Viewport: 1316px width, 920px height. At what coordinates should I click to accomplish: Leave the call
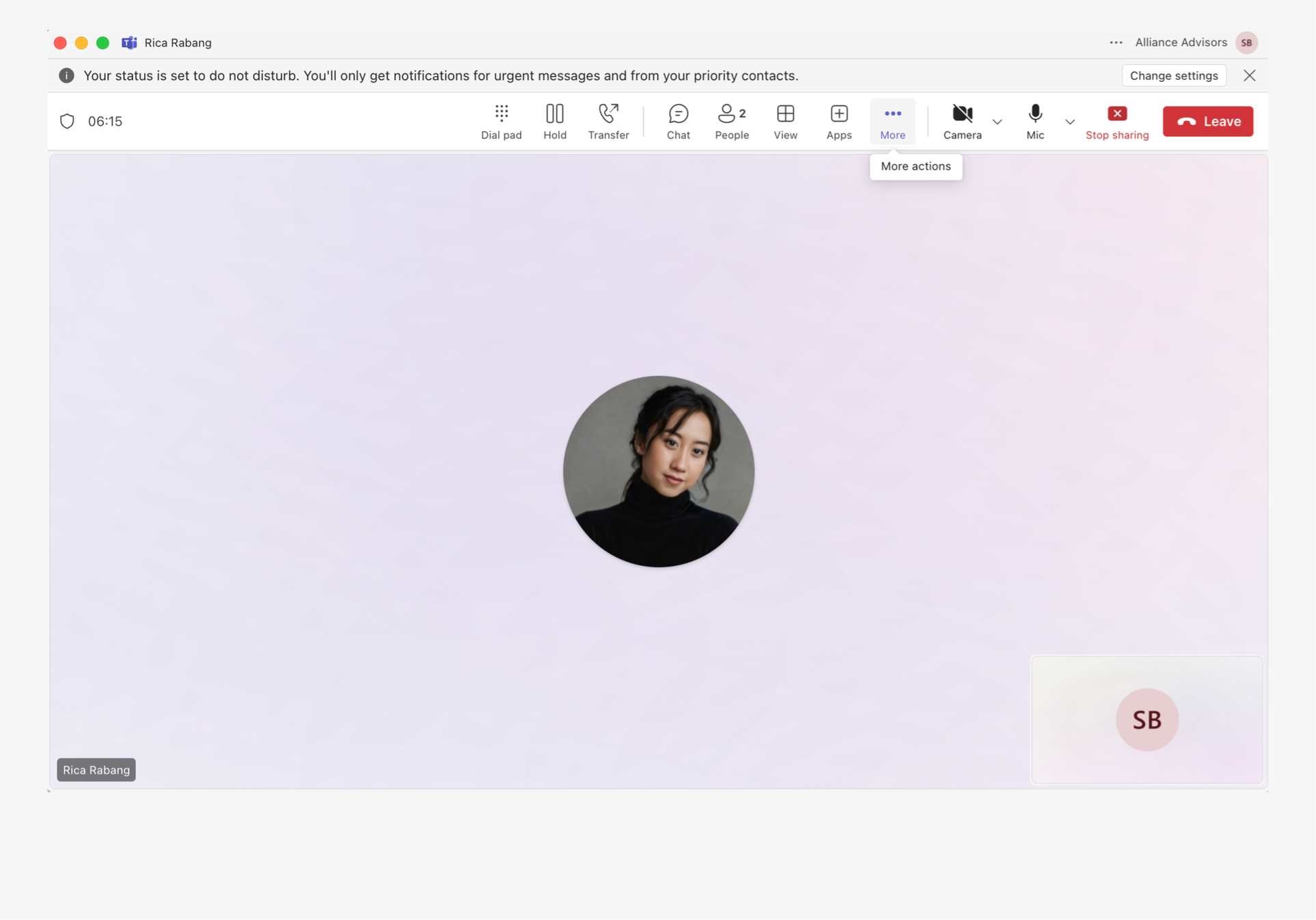[x=1207, y=121]
